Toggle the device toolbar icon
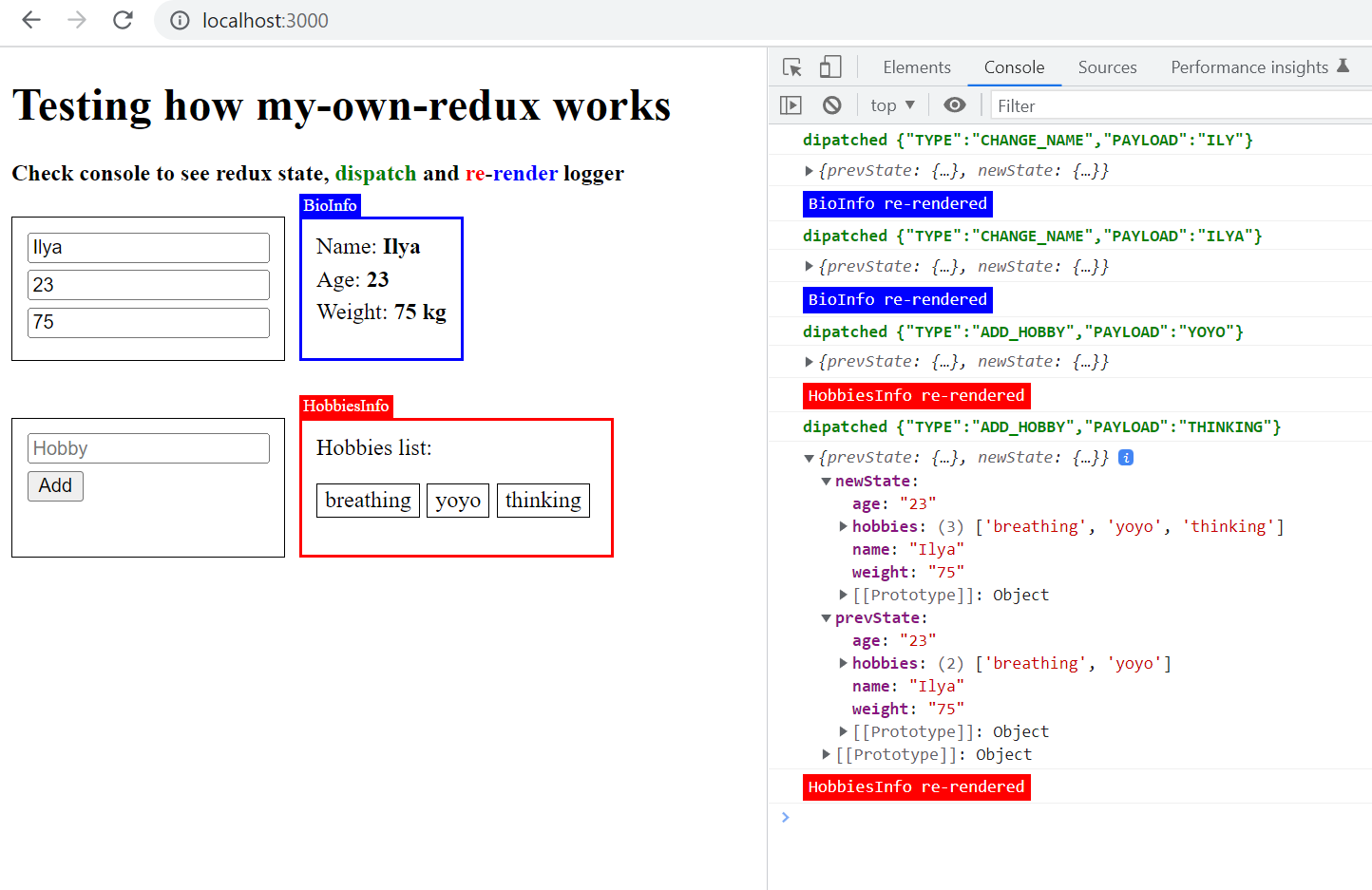 coord(830,67)
